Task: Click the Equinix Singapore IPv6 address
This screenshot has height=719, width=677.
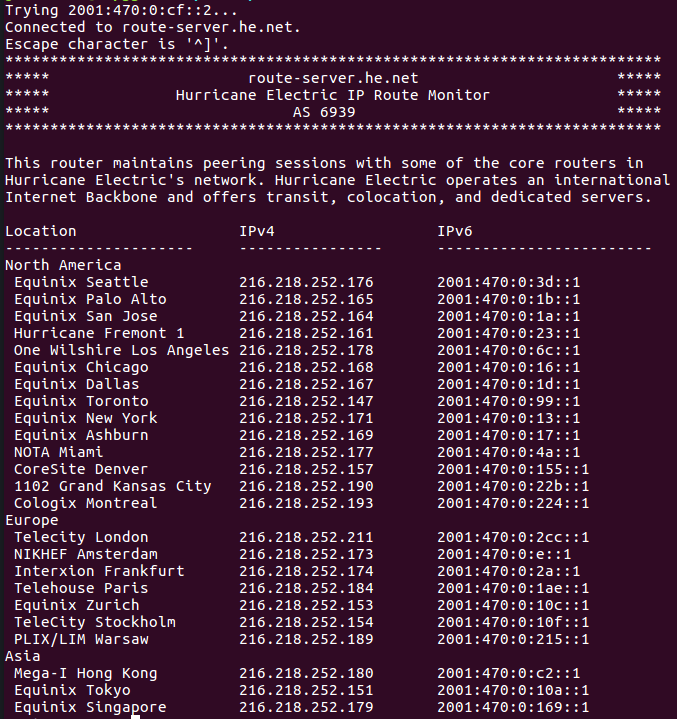Action: coord(513,707)
